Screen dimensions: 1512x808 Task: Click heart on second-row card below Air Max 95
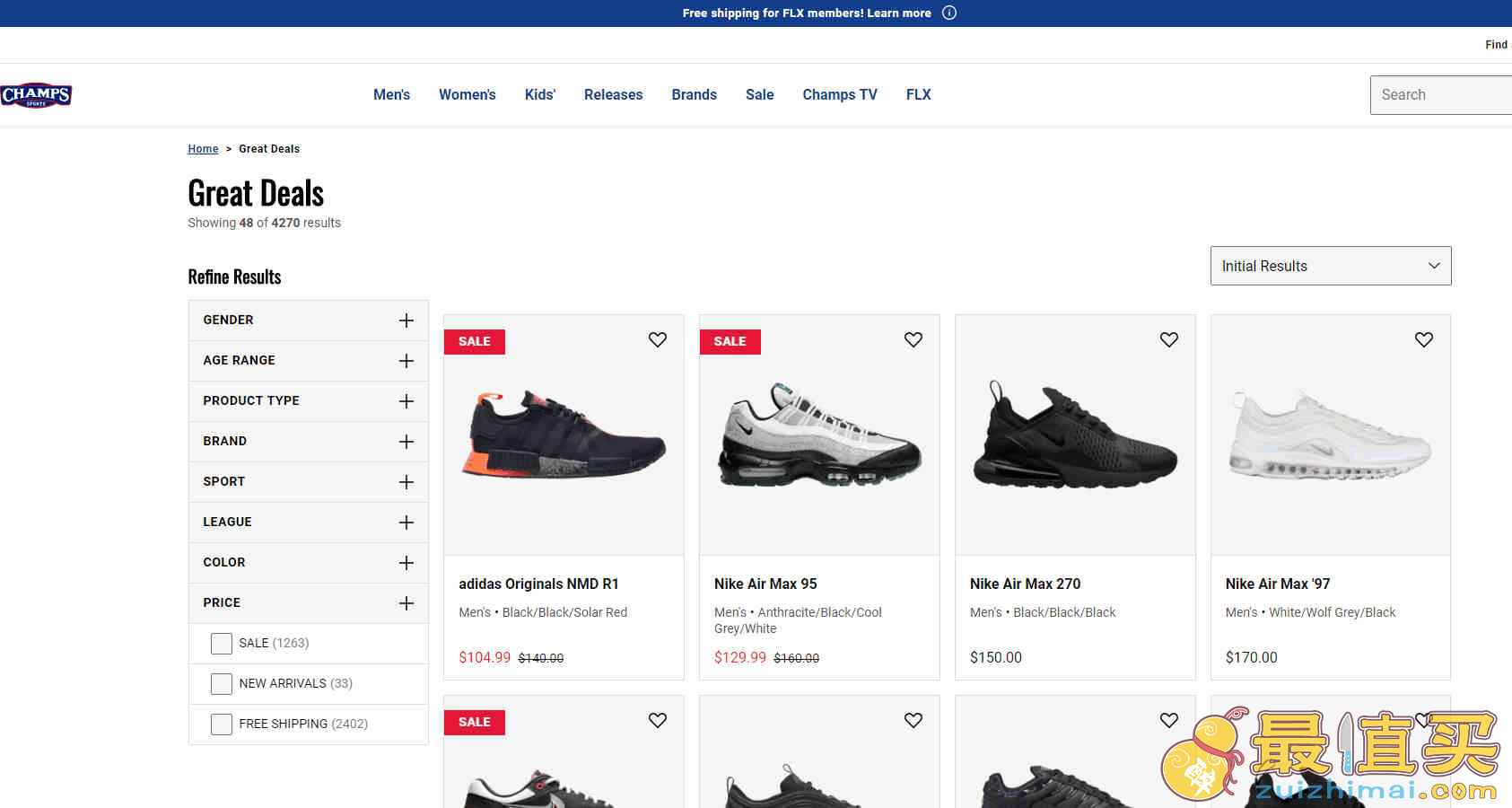(x=913, y=720)
